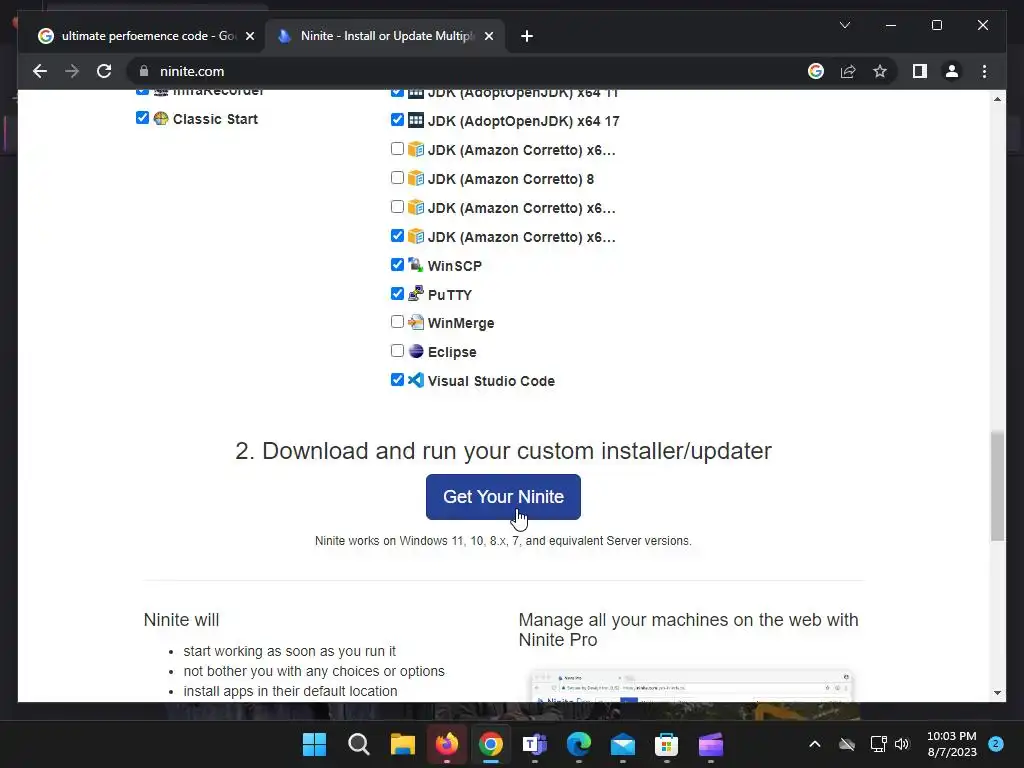Open the Chrome side panel

920,71
